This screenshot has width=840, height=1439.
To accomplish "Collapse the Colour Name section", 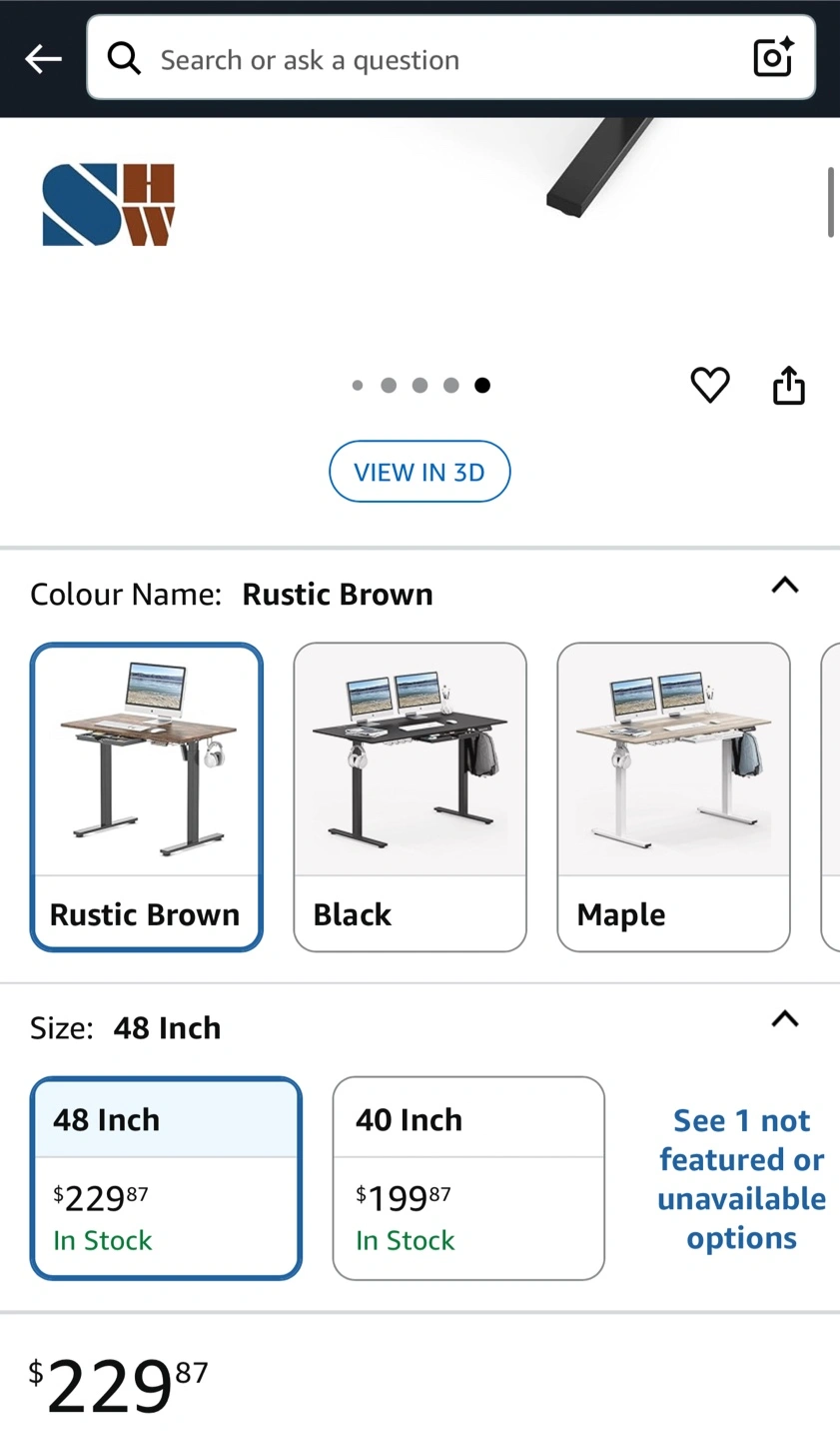I will coord(785,586).
